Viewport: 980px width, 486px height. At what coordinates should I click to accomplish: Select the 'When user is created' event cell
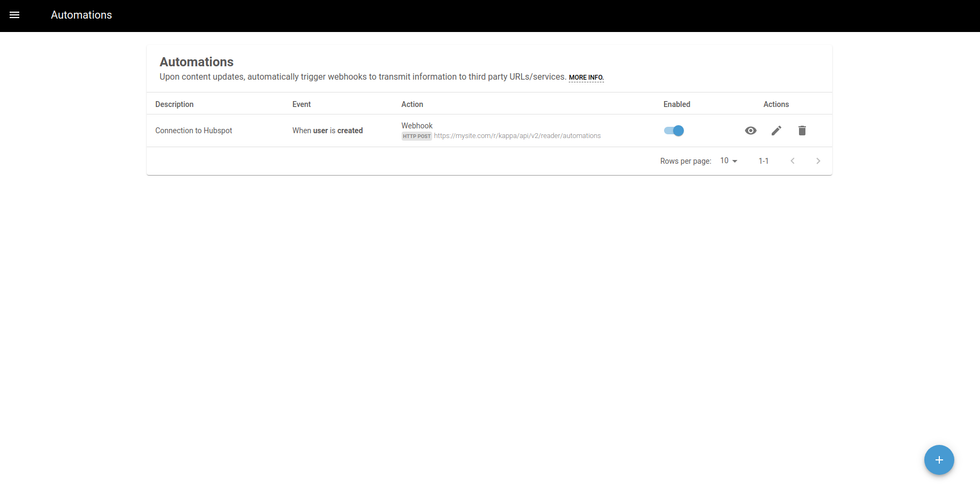[328, 131]
